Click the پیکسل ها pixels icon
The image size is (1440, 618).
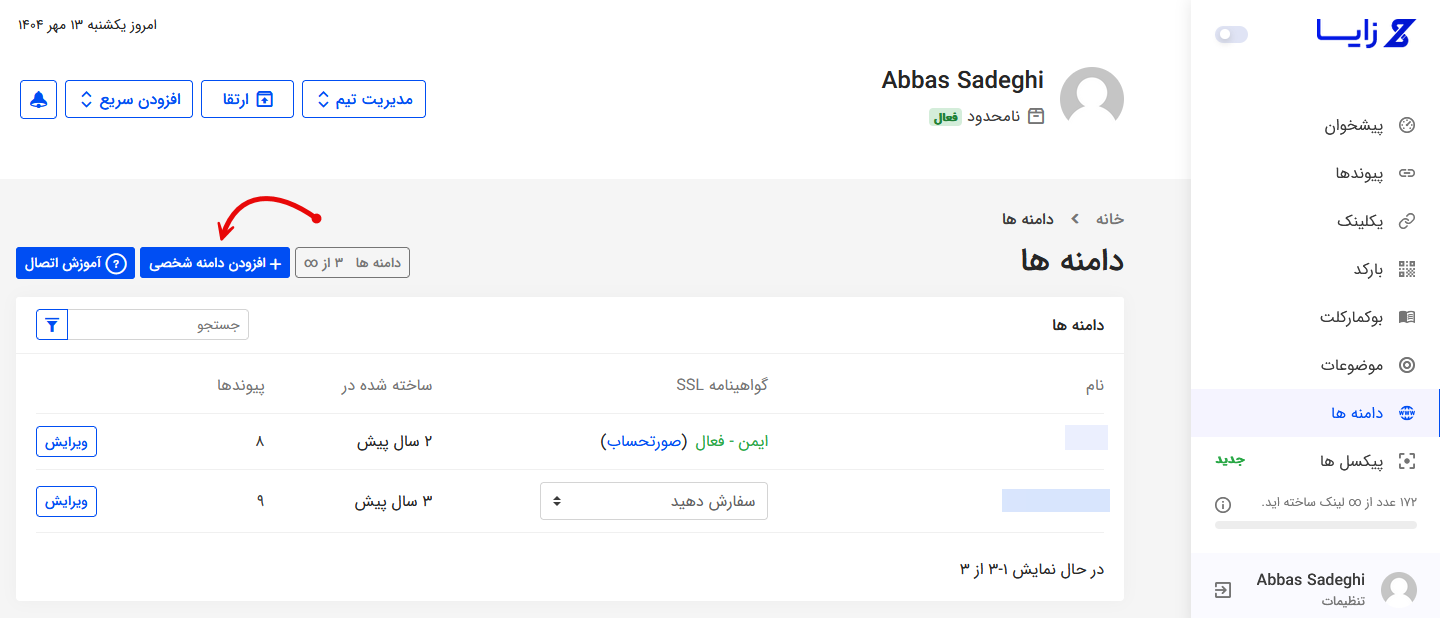(1407, 461)
